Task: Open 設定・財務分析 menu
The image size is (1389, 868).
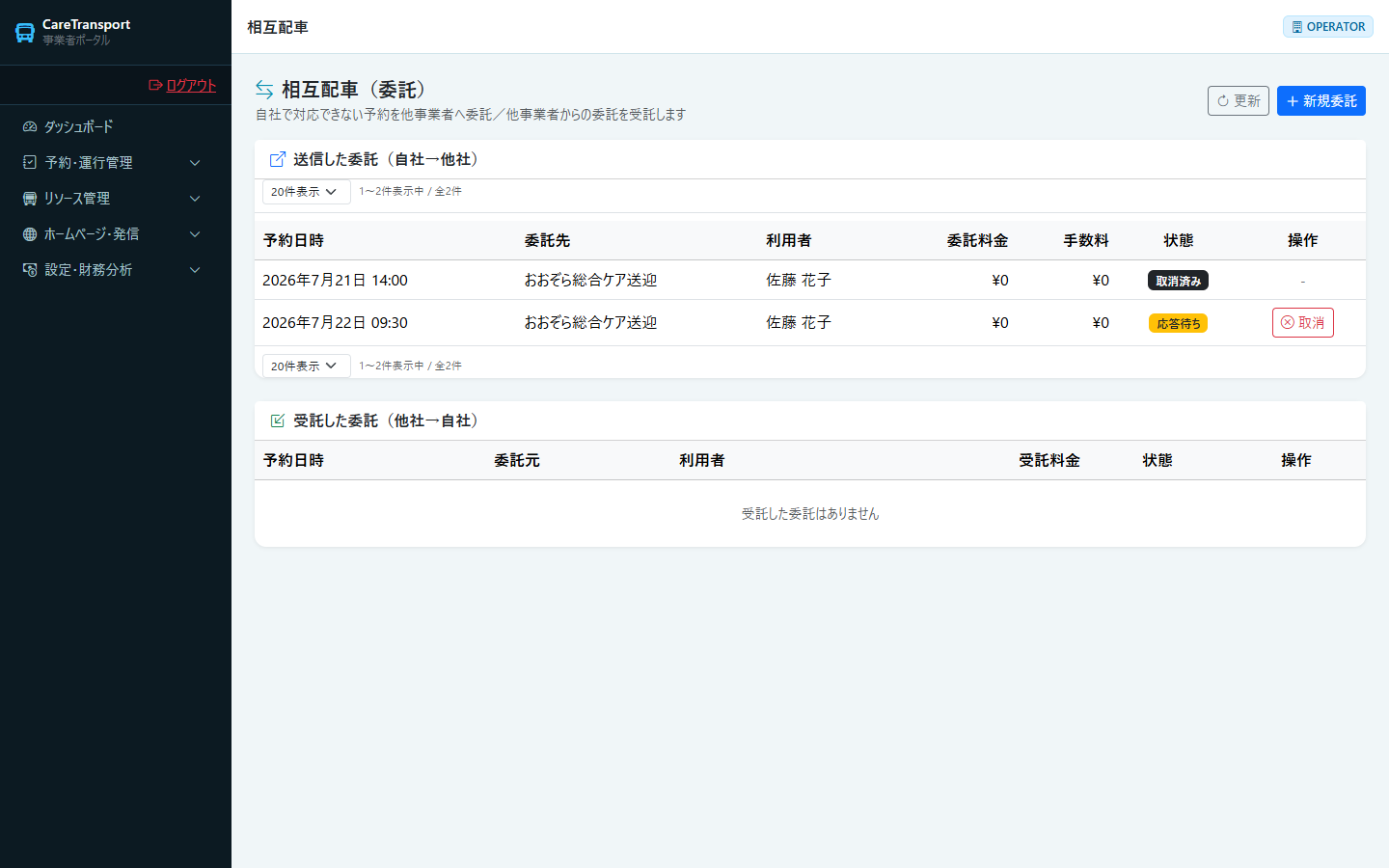Action: [x=89, y=269]
